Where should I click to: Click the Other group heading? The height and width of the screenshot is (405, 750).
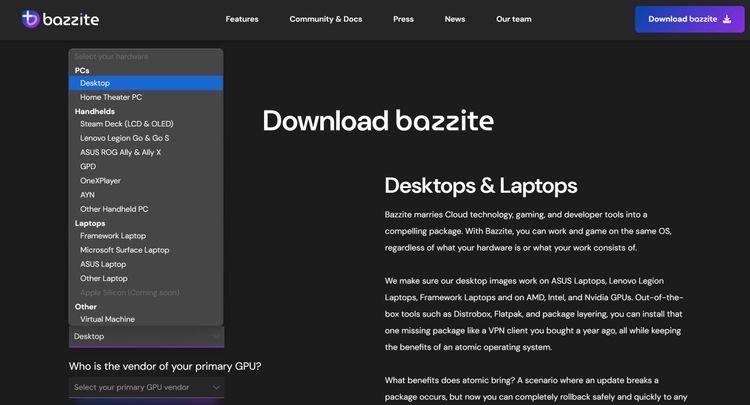point(86,306)
